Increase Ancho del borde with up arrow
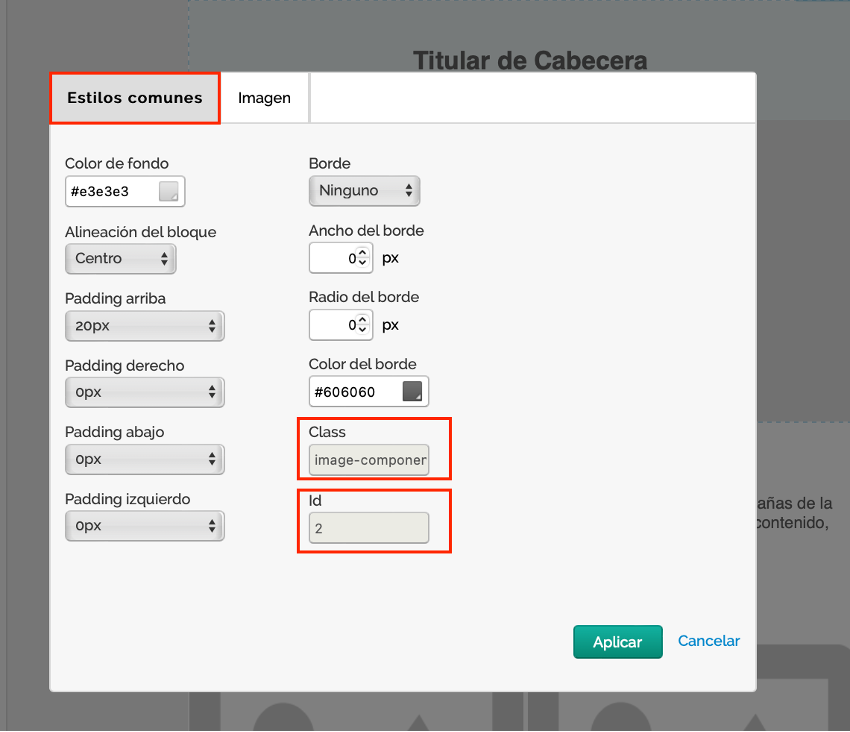The height and width of the screenshot is (732, 850). [x=362, y=252]
